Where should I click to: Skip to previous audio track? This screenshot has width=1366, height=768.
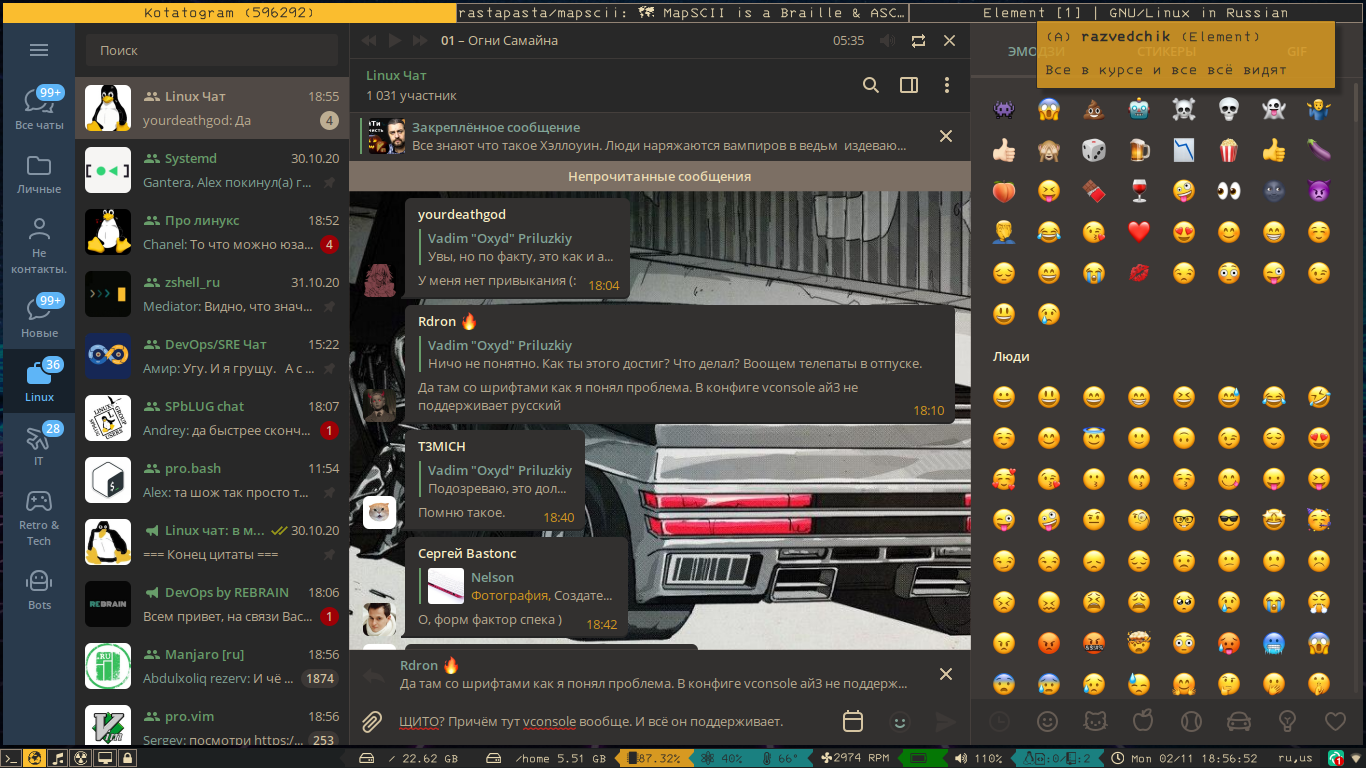[x=369, y=41]
